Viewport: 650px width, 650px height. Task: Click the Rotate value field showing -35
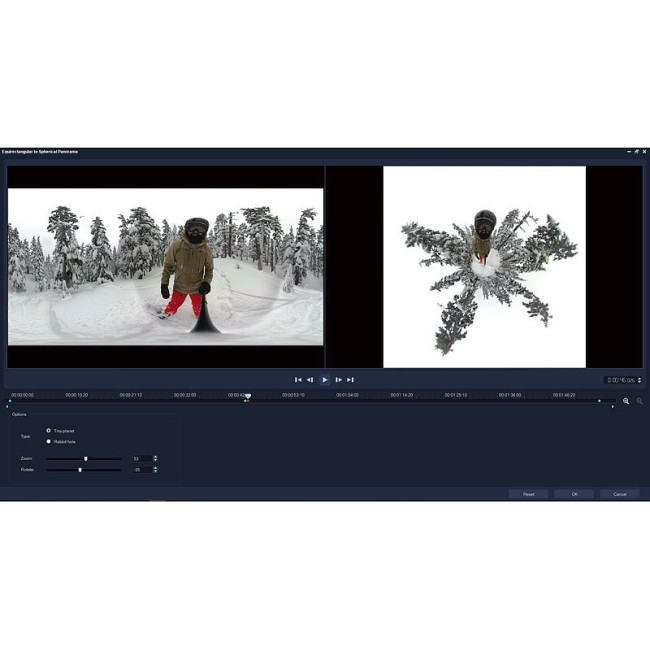coord(142,470)
